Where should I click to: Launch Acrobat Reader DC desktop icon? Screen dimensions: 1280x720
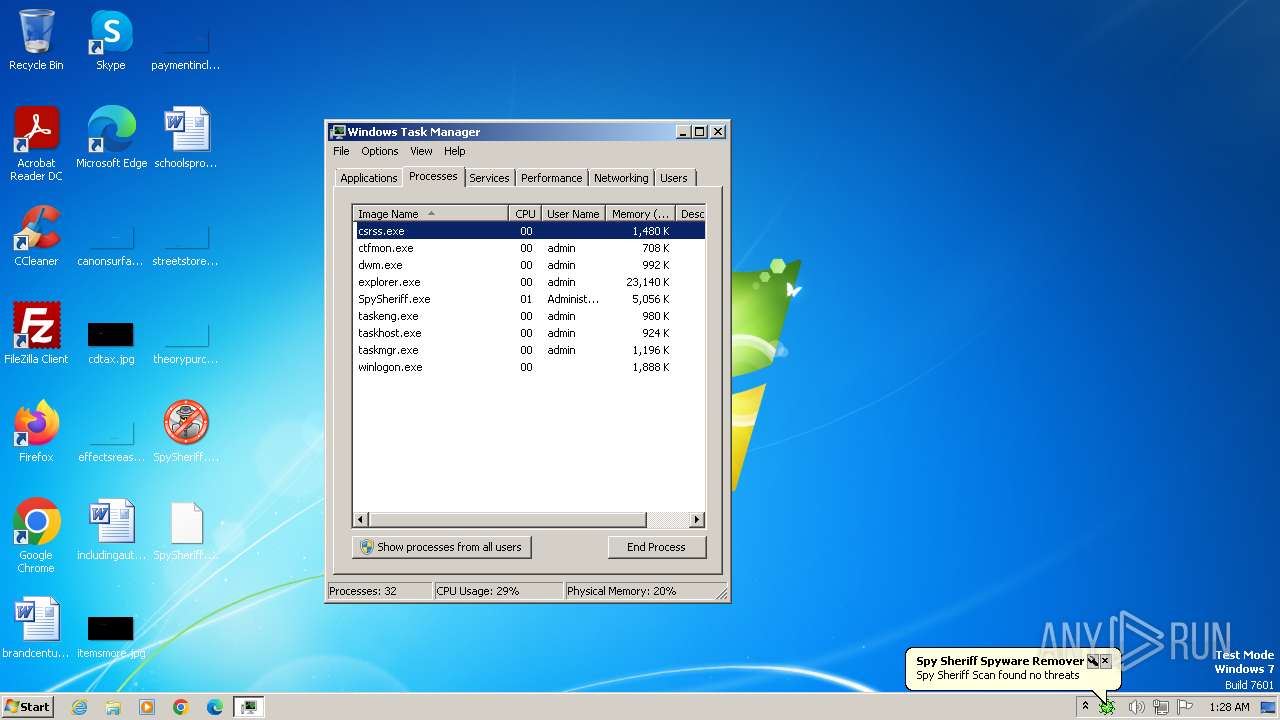coord(36,143)
